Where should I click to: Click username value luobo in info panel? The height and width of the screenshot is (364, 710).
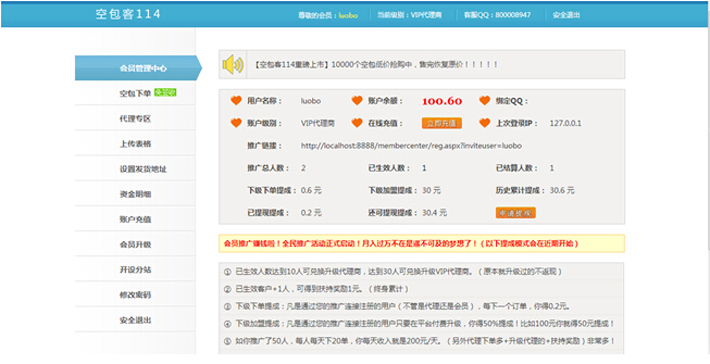tap(311, 101)
